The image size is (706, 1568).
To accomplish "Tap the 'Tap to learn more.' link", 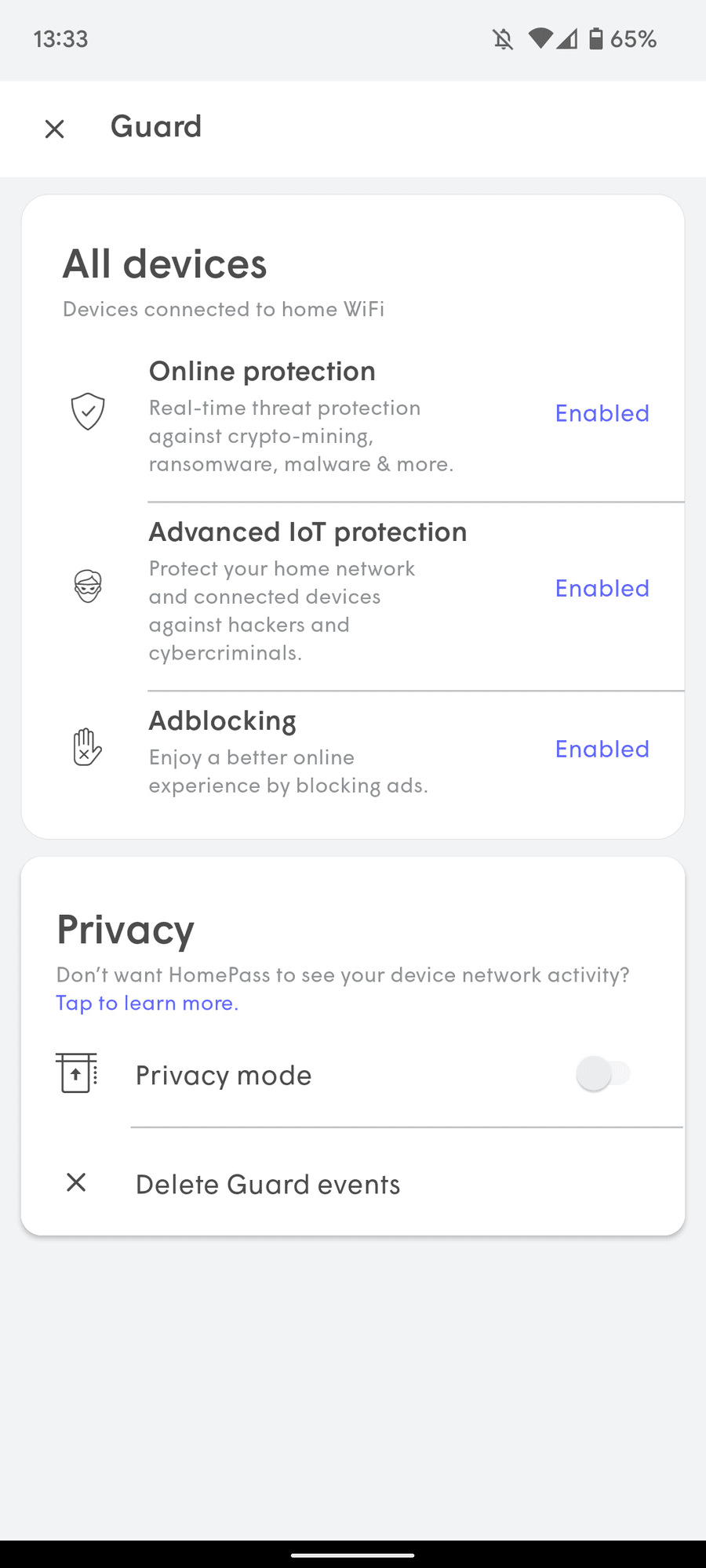I will (147, 1004).
